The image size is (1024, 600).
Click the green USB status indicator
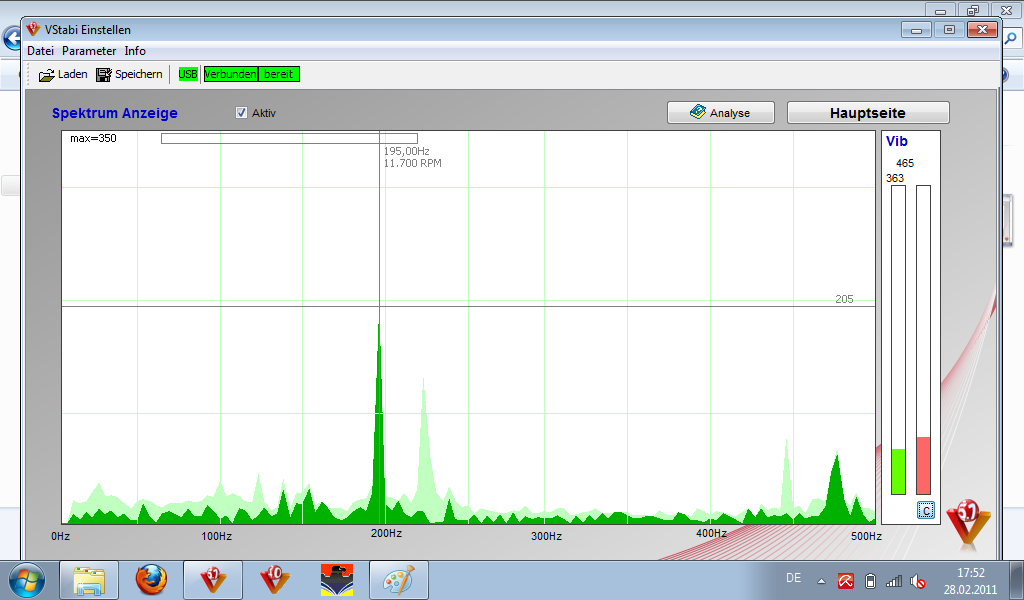tap(188, 74)
